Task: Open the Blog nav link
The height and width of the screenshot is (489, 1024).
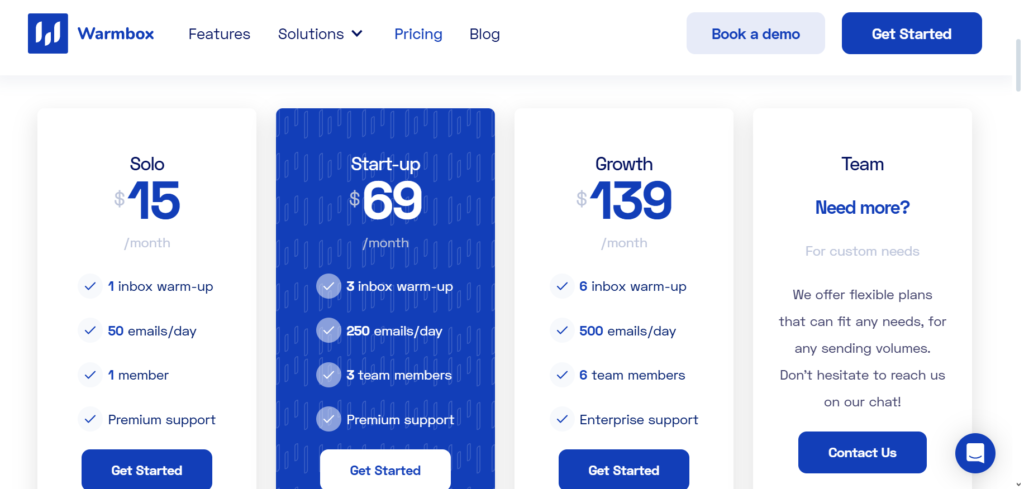Action: 485,34
